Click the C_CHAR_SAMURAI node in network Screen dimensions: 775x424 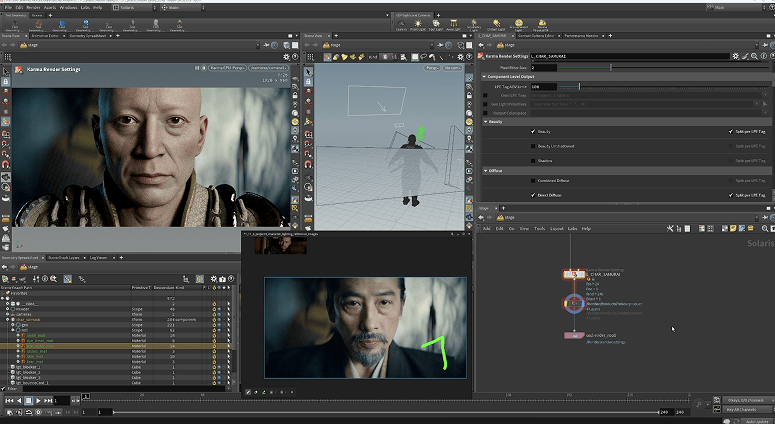[575, 273]
